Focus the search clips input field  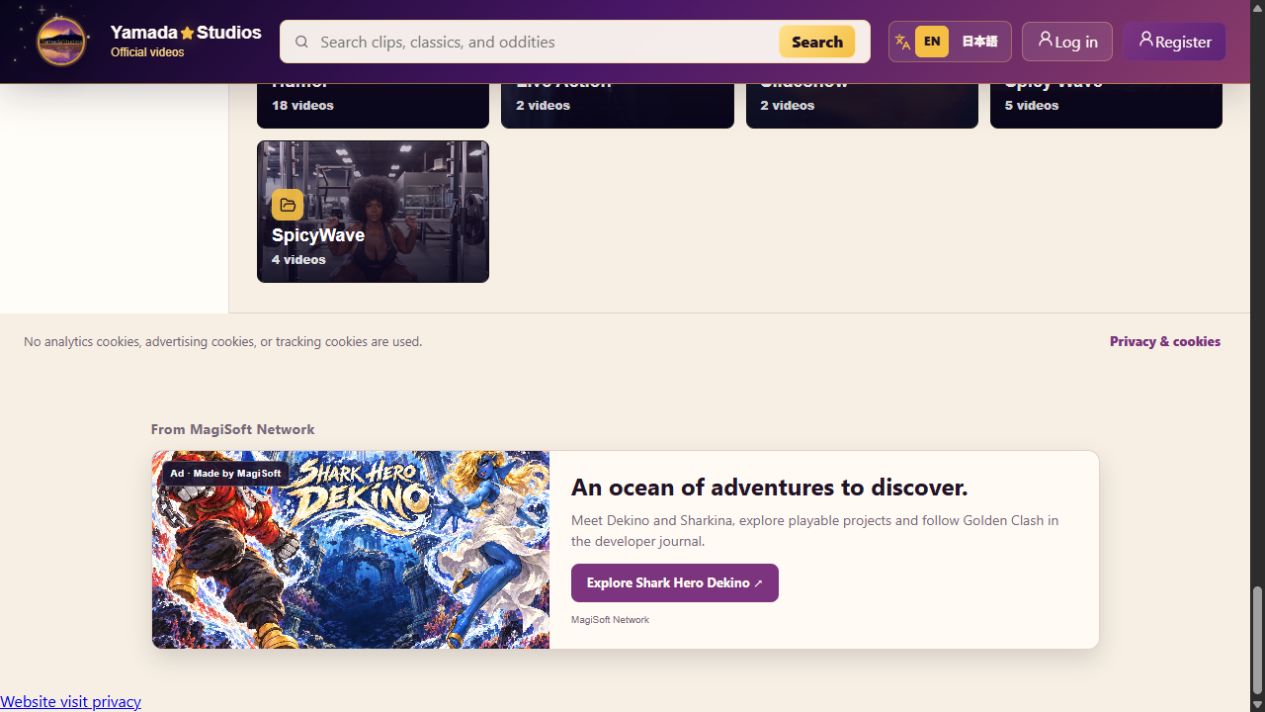[x=543, y=42]
